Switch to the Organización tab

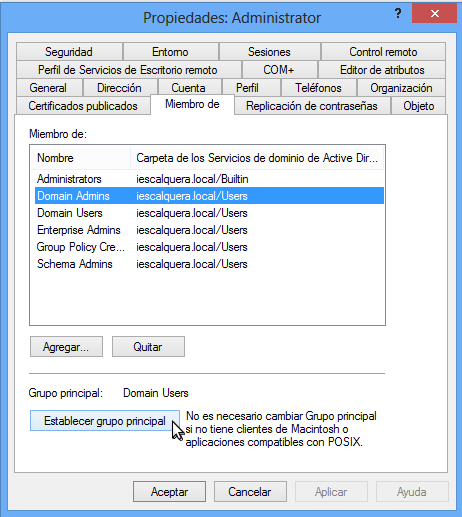401,88
